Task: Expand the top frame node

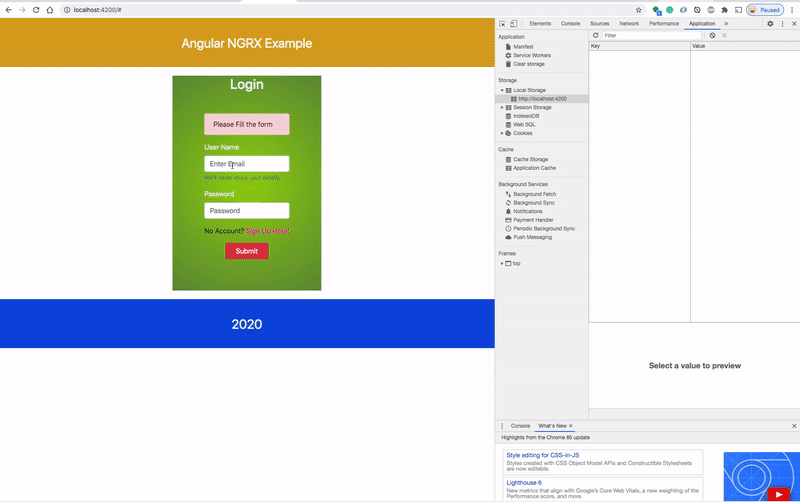Action: click(502, 264)
